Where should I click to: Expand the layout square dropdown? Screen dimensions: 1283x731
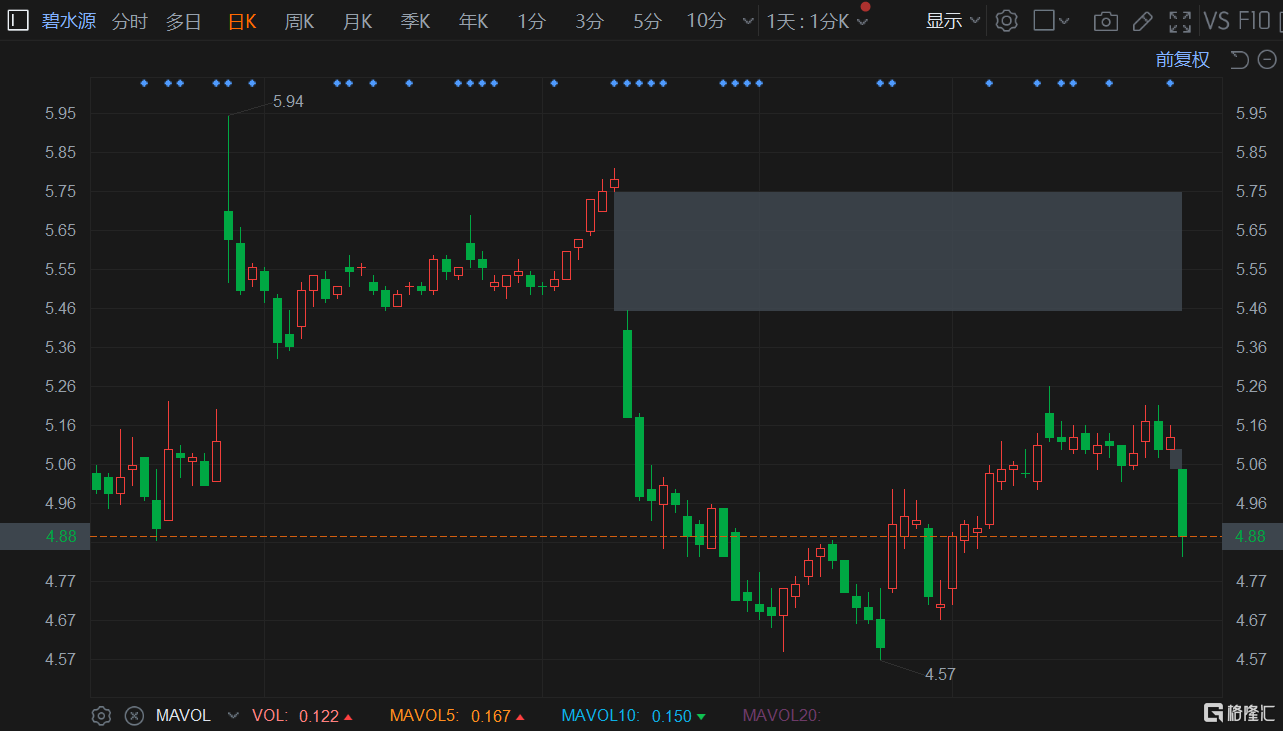coord(1051,21)
